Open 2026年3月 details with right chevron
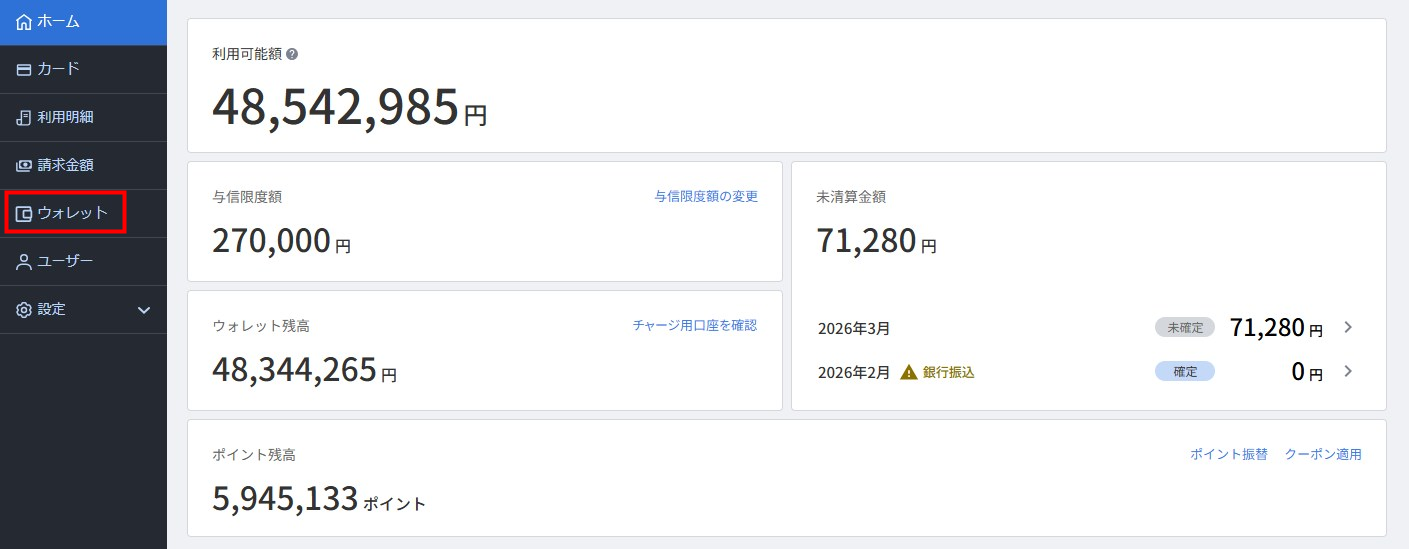 click(1348, 327)
